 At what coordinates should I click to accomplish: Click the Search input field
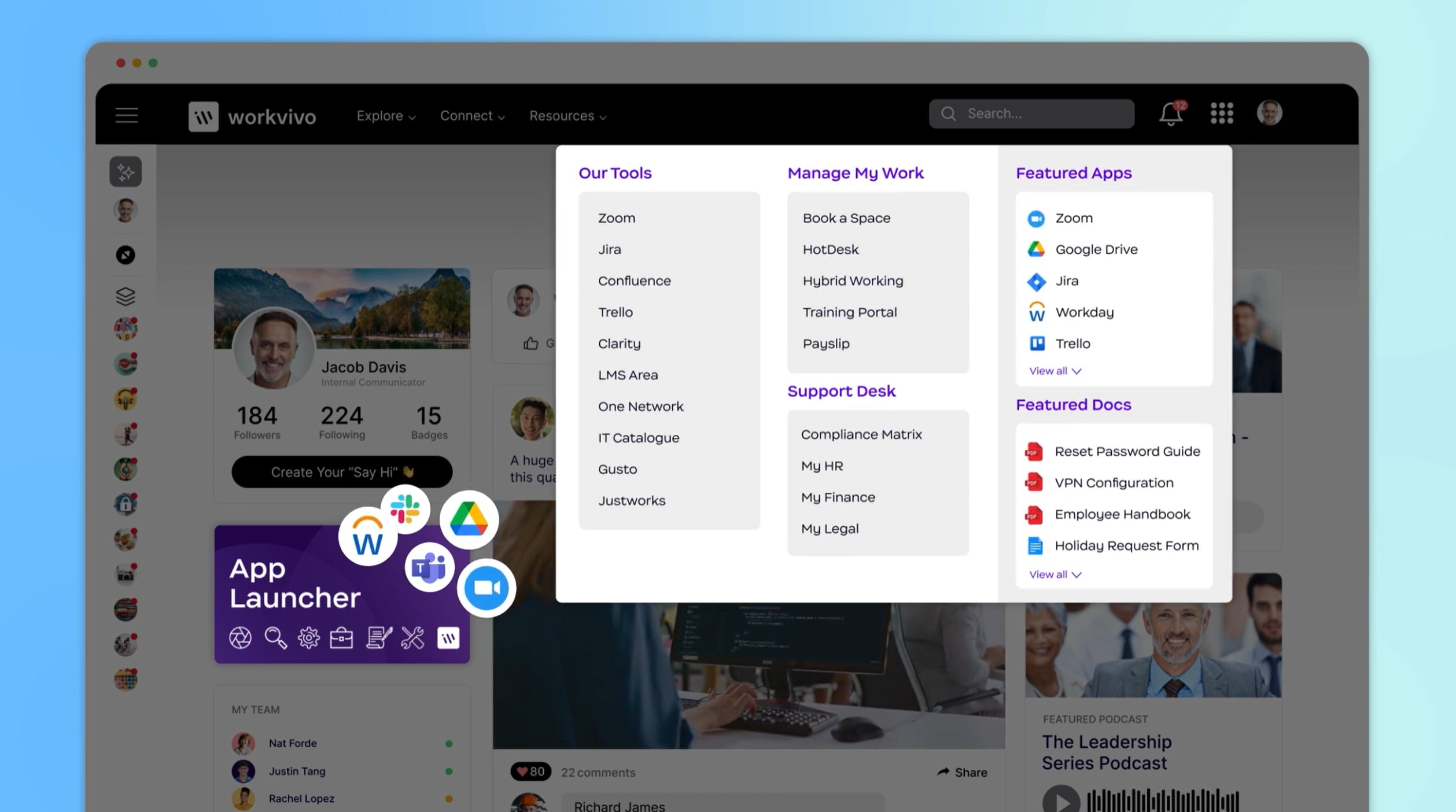tap(1031, 113)
